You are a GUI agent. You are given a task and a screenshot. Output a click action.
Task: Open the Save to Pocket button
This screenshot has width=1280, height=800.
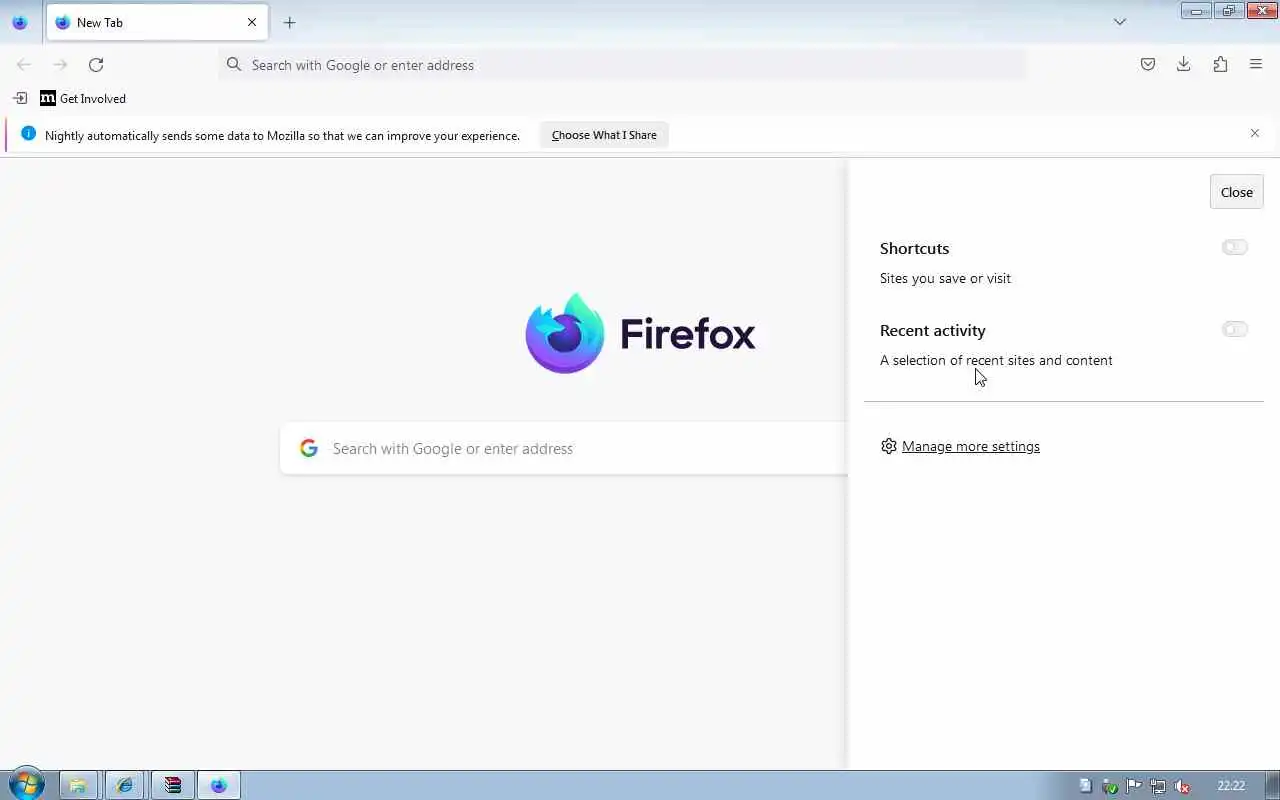pos(1148,65)
